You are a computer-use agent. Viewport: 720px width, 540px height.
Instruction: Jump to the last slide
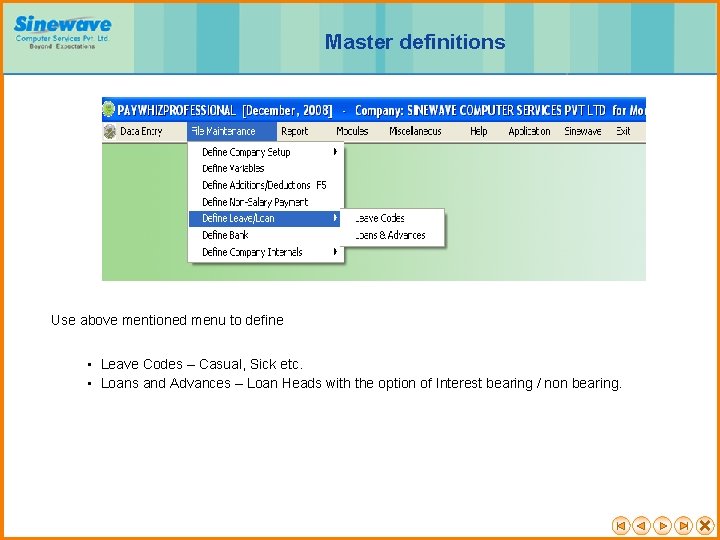tap(684, 525)
